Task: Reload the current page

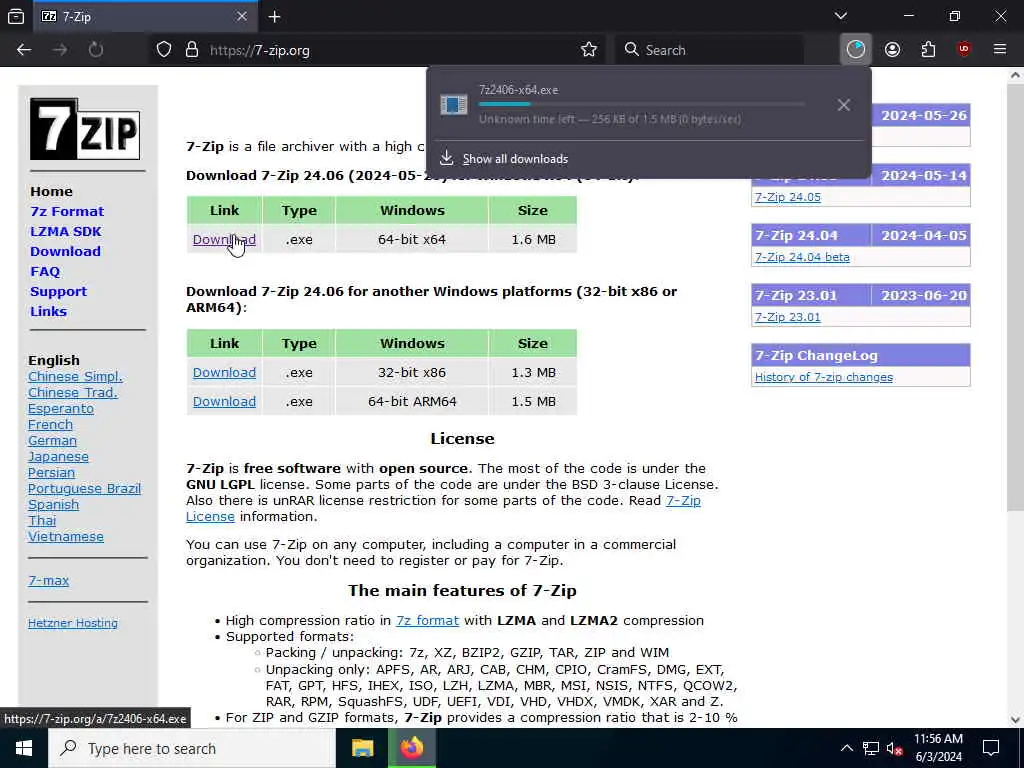Action: coord(96,50)
